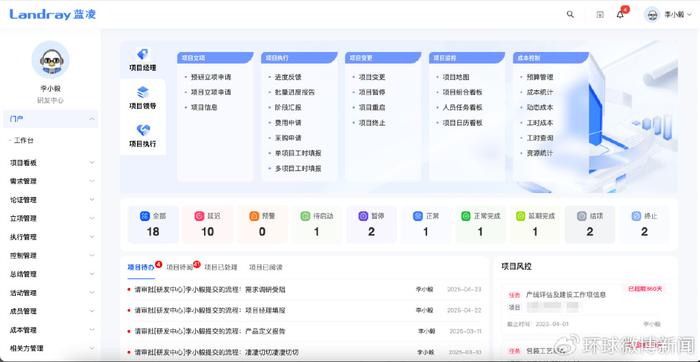
Task: Expand the 立项管理 sidebar menu
Action: point(92,219)
